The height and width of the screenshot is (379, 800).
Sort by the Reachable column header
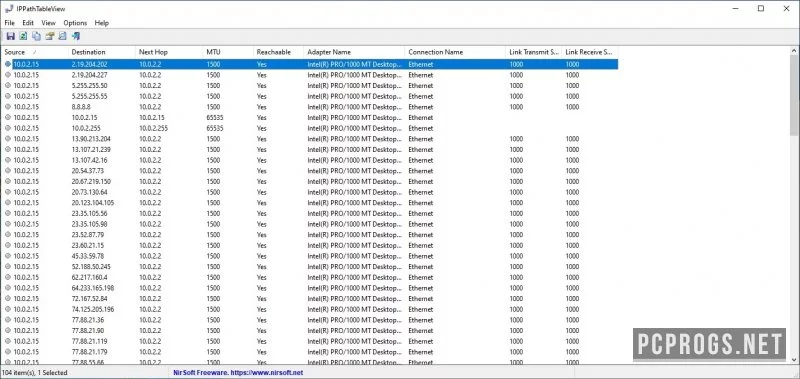tap(279, 52)
